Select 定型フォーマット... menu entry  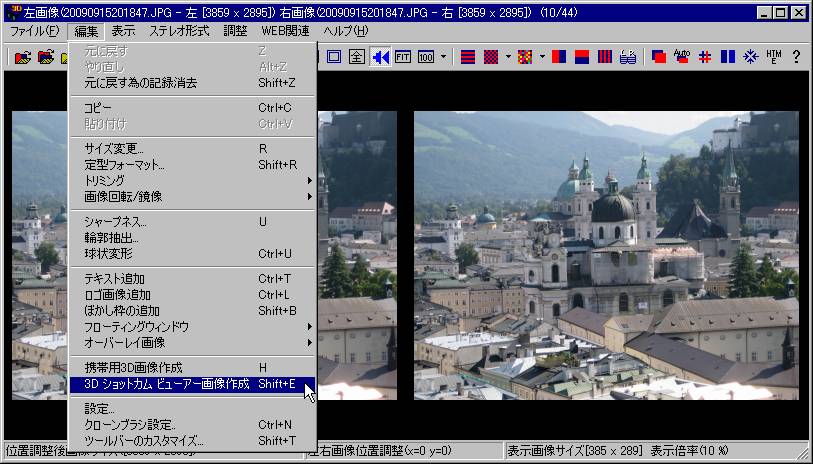192,165
